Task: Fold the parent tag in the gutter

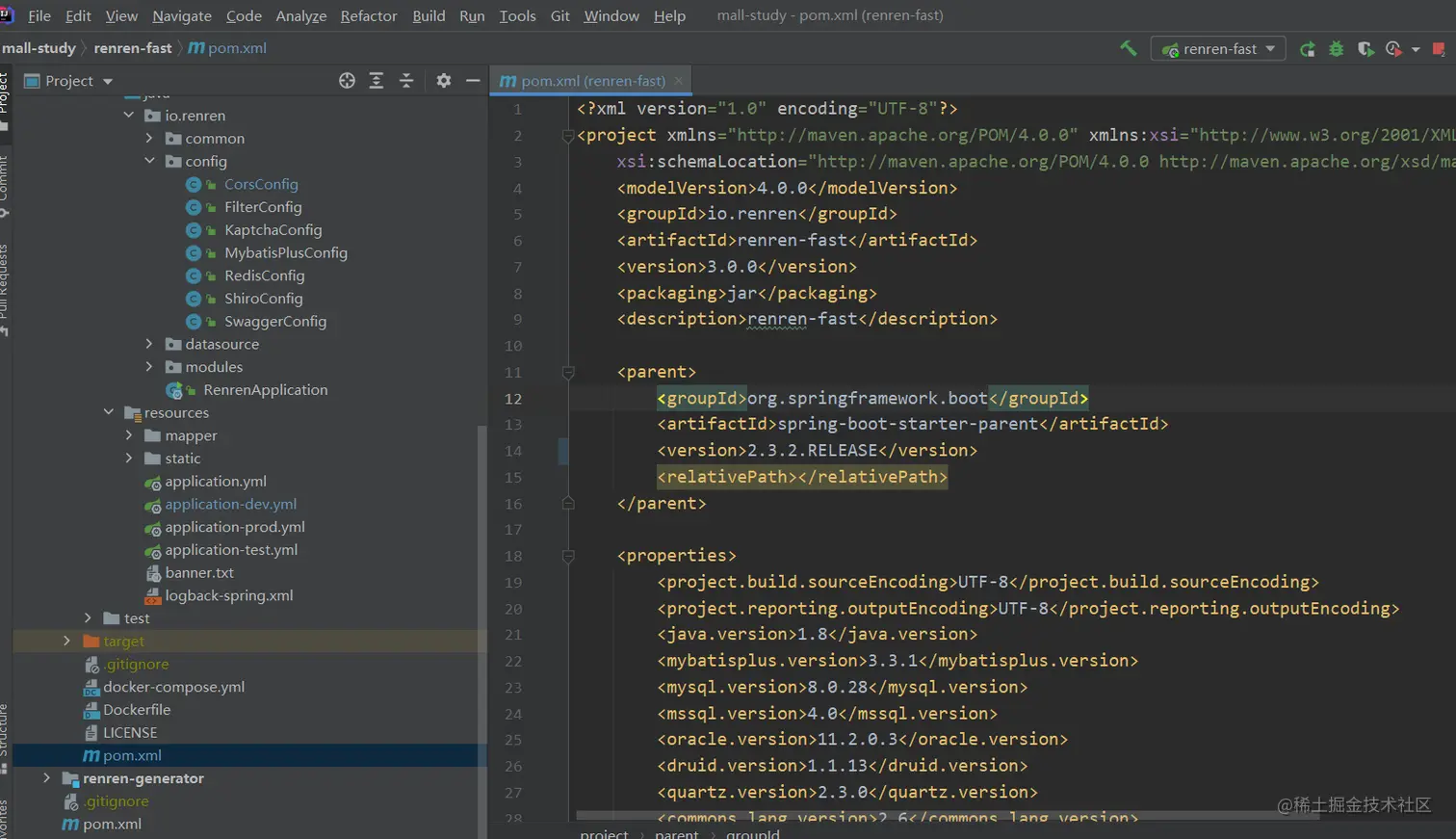Action: 568,373
